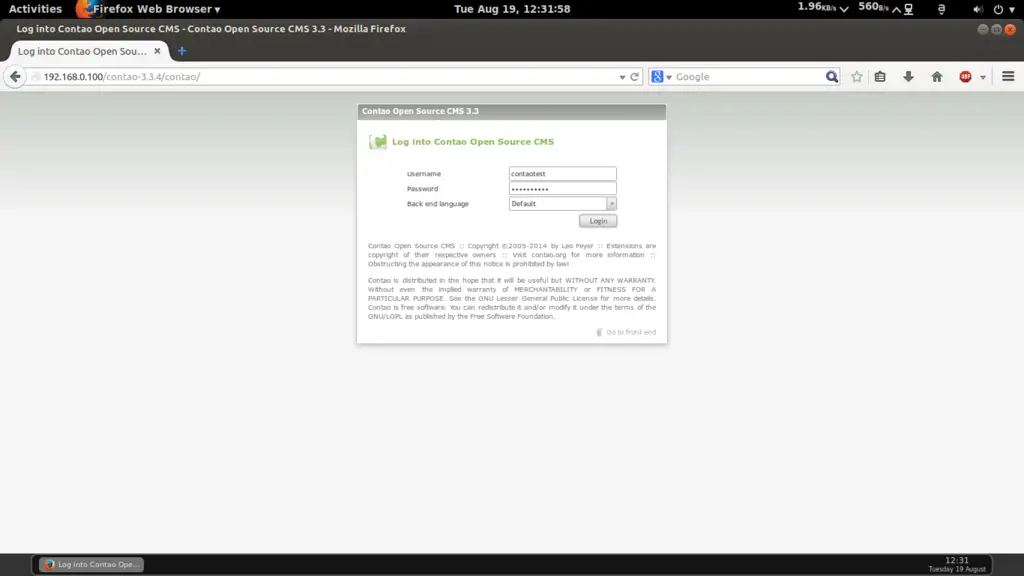The image size is (1024, 576).
Task: Close the Log into Contao tab
Action: pos(157,51)
